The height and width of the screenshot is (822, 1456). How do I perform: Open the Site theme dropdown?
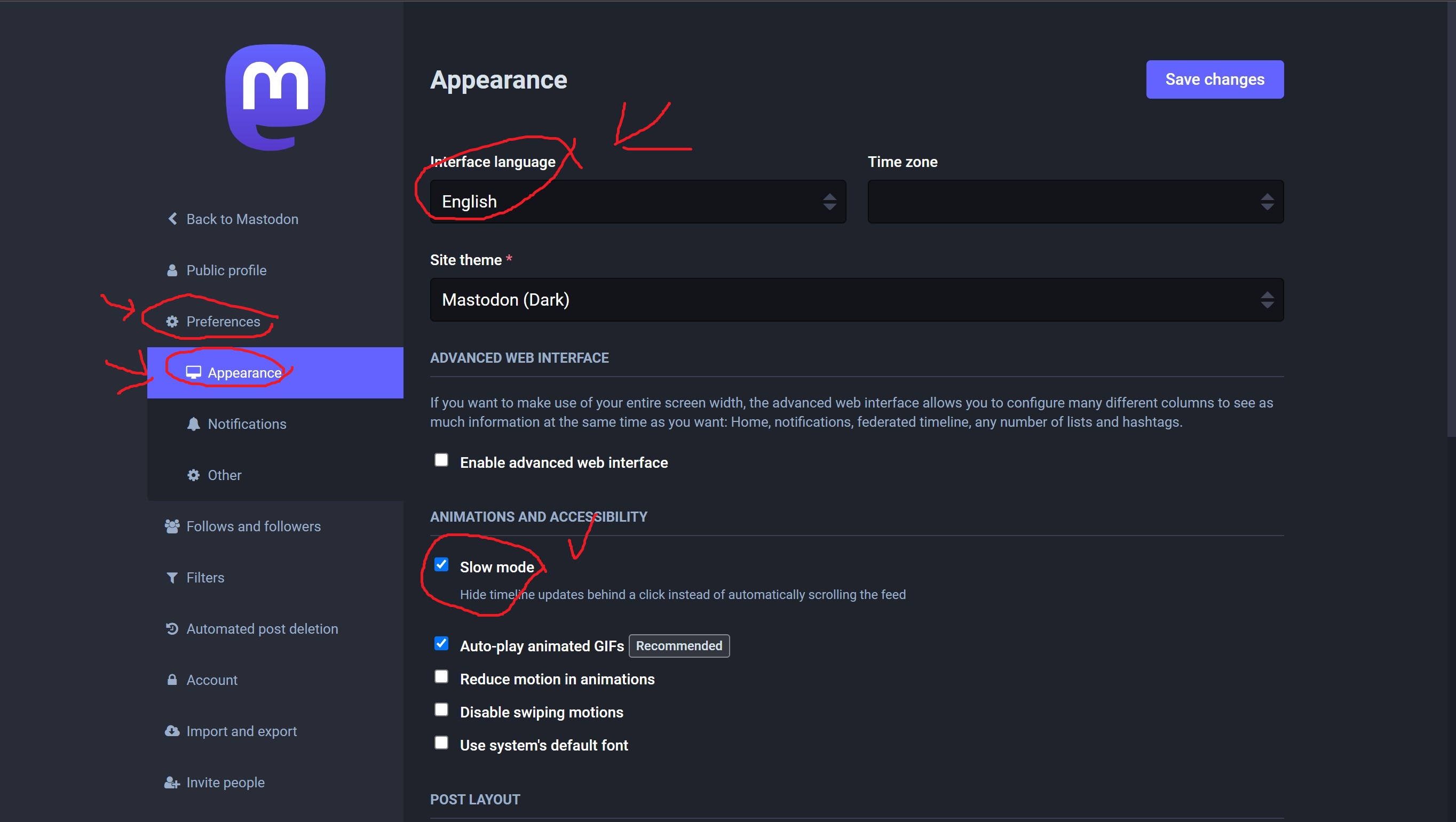tap(857, 300)
